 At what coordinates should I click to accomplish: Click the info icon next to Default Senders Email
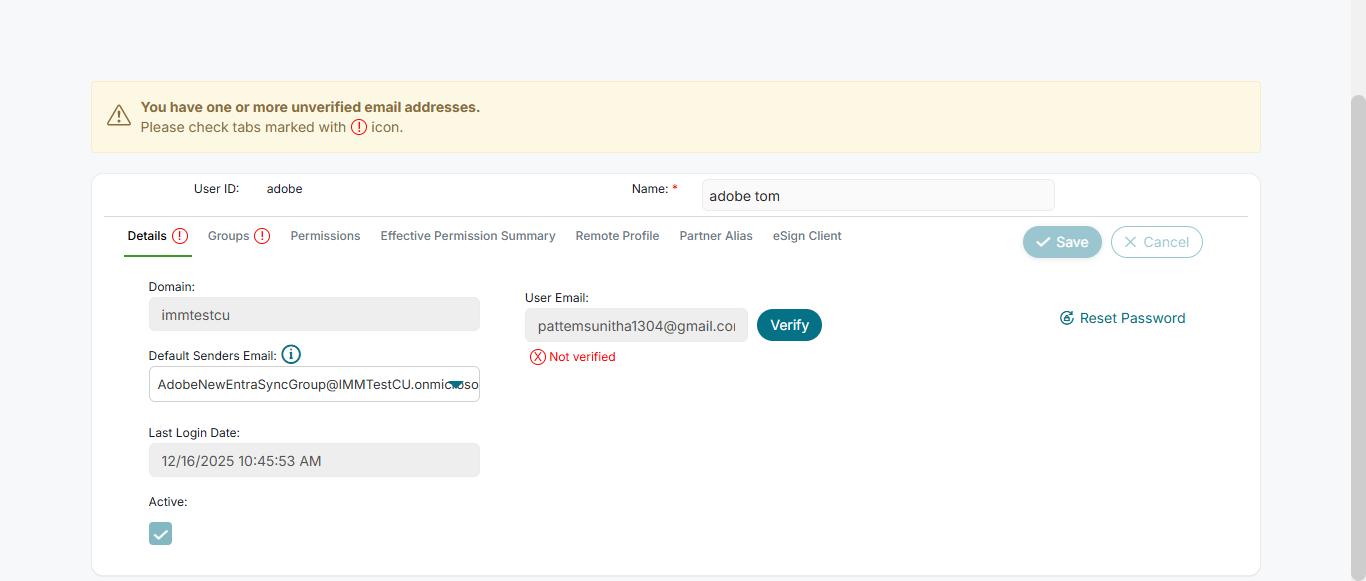[291, 355]
